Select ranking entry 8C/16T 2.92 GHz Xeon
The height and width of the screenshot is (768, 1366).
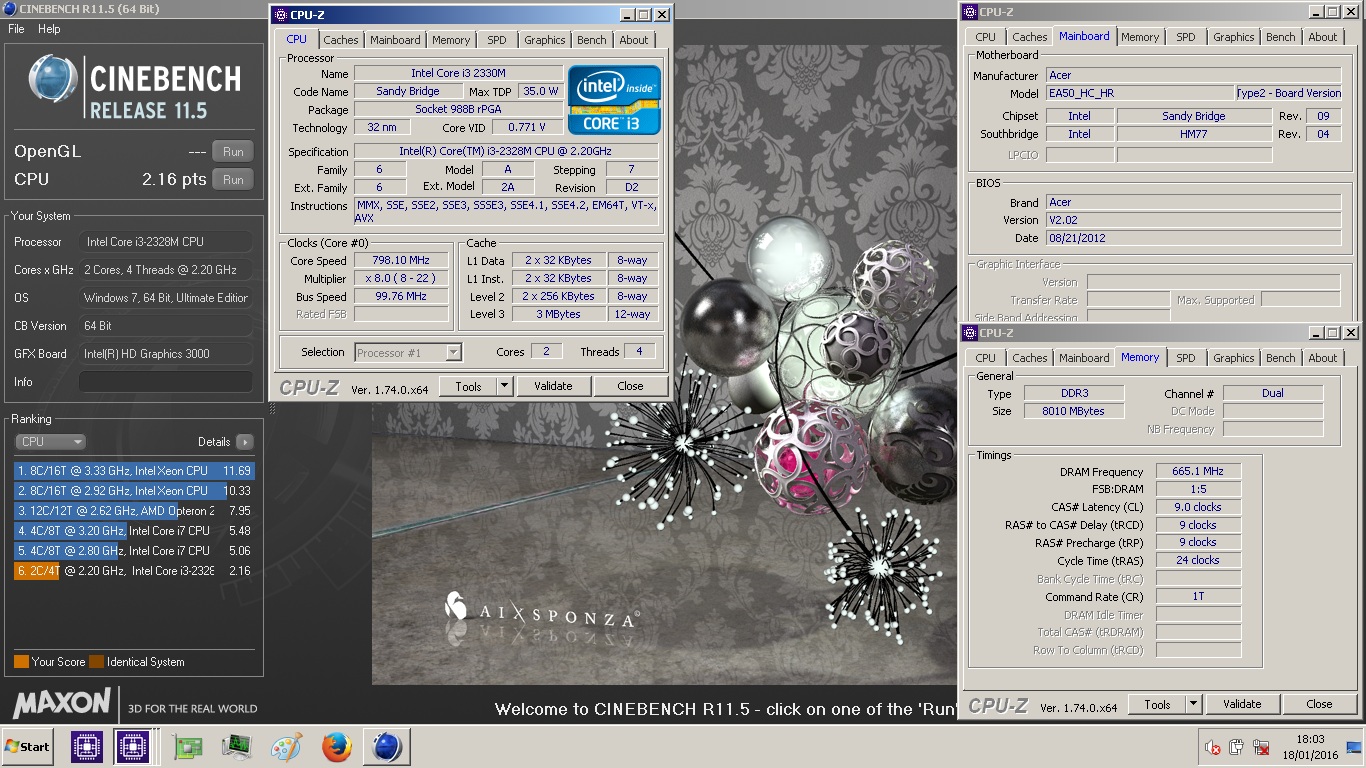pyautogui.click(x=134, y=491)
